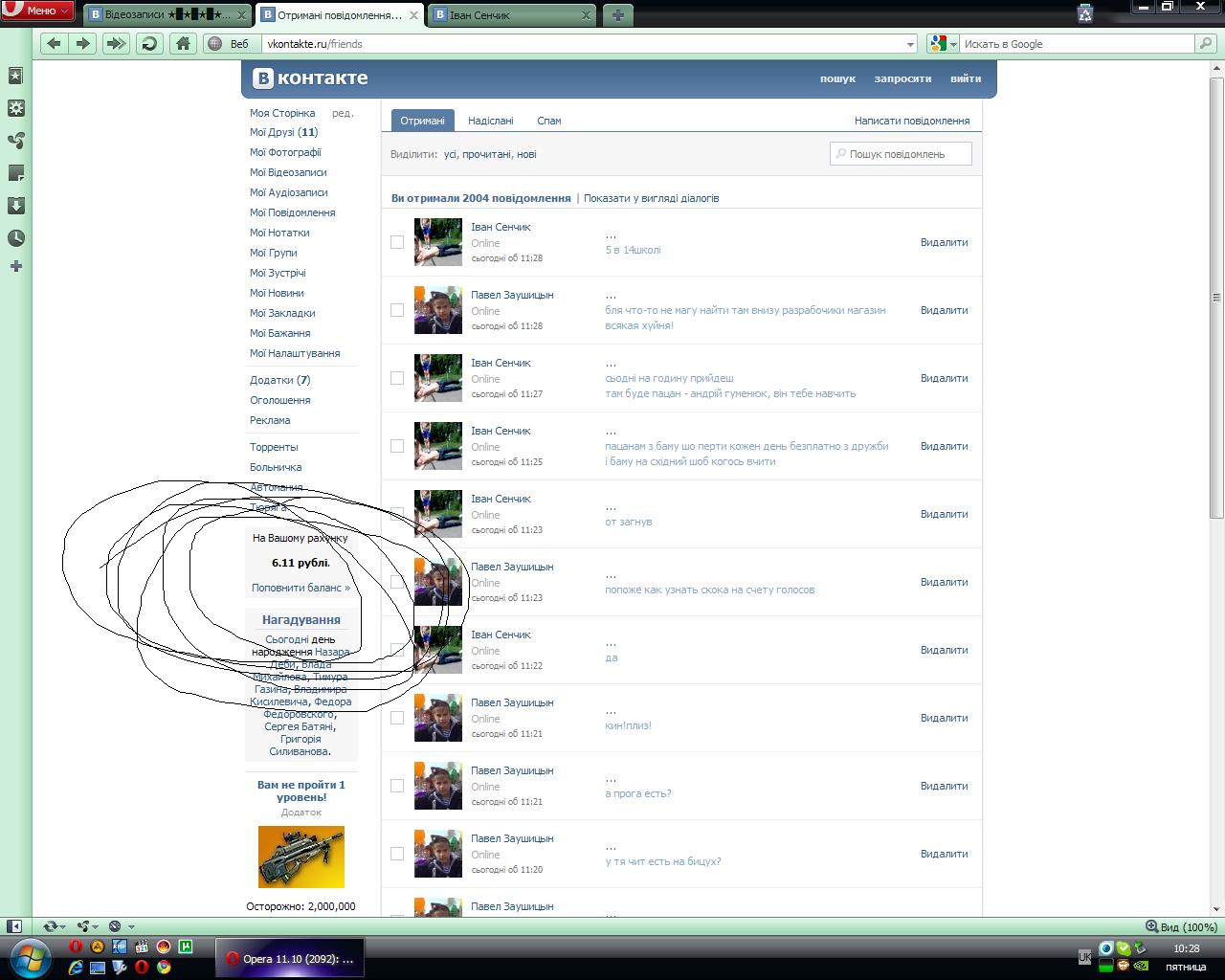Open Opera Link sync icon in status bar
This screenshot has height=980, width=1225.
click(x=50, y=926)
